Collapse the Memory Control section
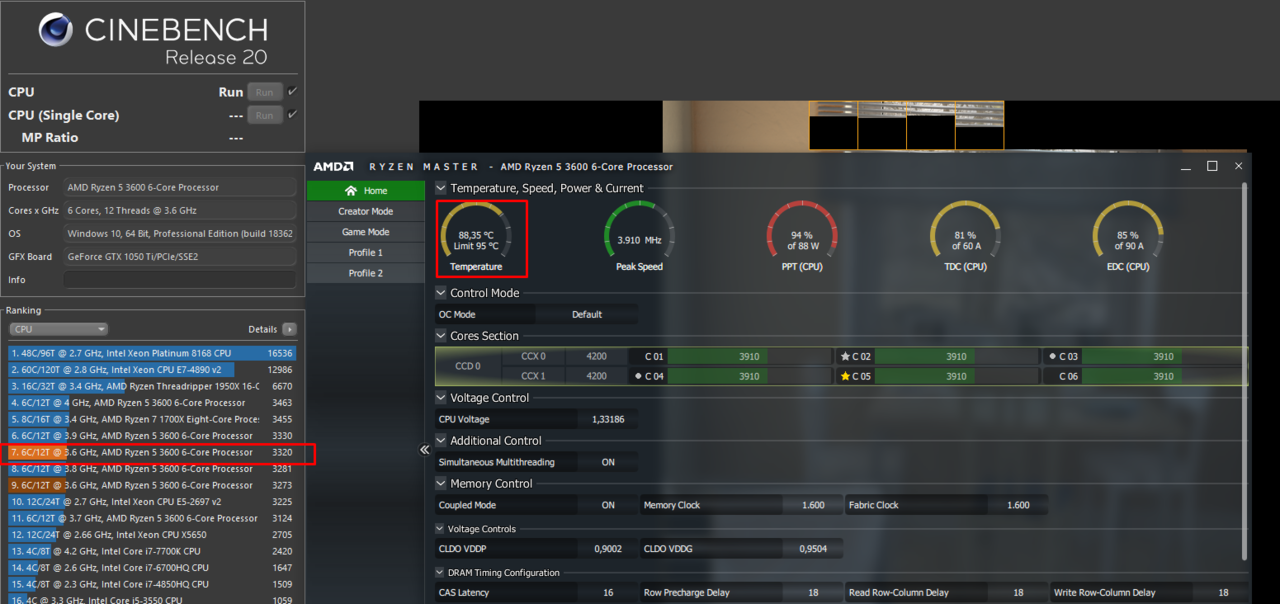The image size is (1280, 604). tap(441, 483)
